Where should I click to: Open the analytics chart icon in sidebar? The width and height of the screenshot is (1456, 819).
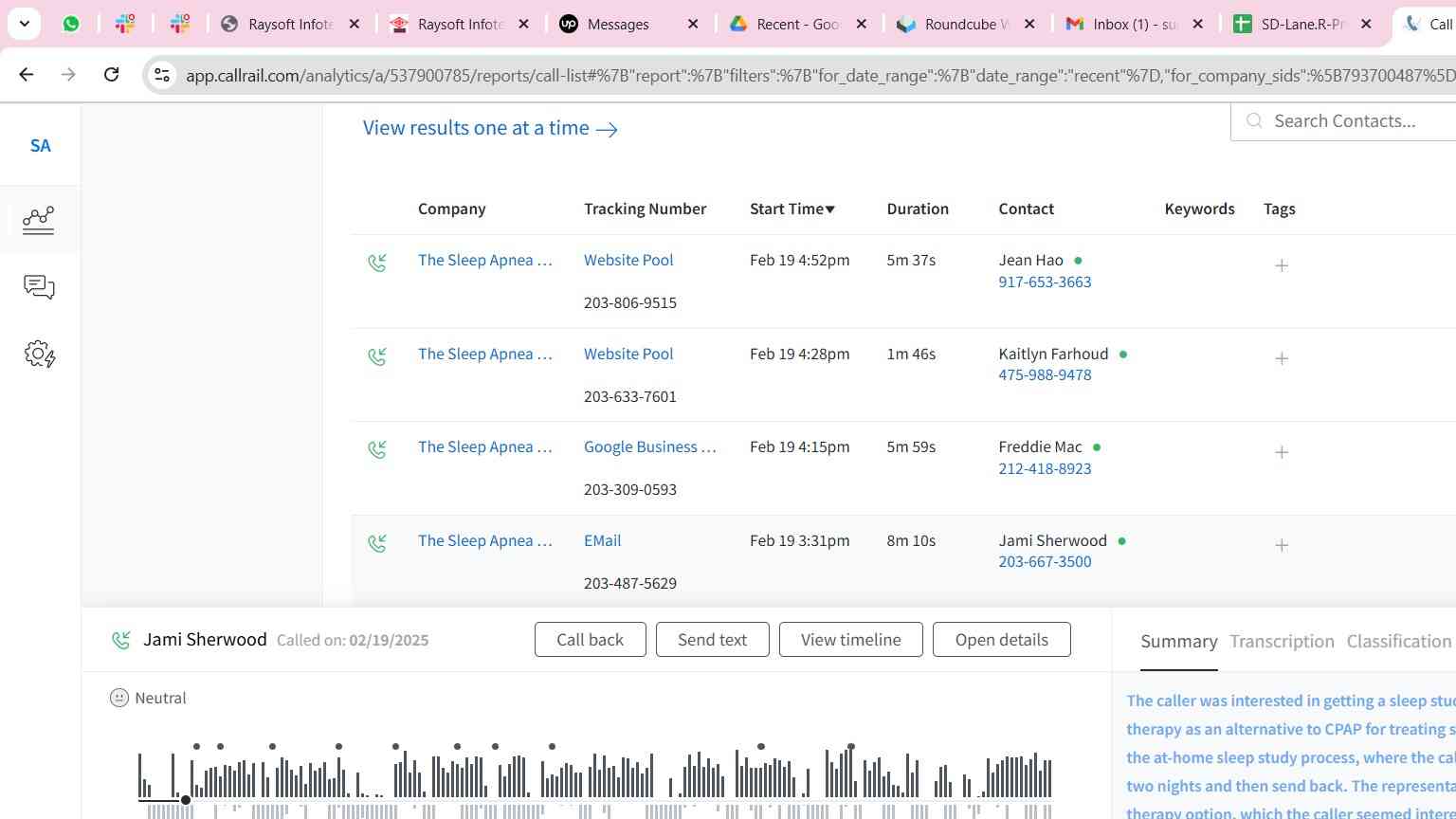pos(39,220)
